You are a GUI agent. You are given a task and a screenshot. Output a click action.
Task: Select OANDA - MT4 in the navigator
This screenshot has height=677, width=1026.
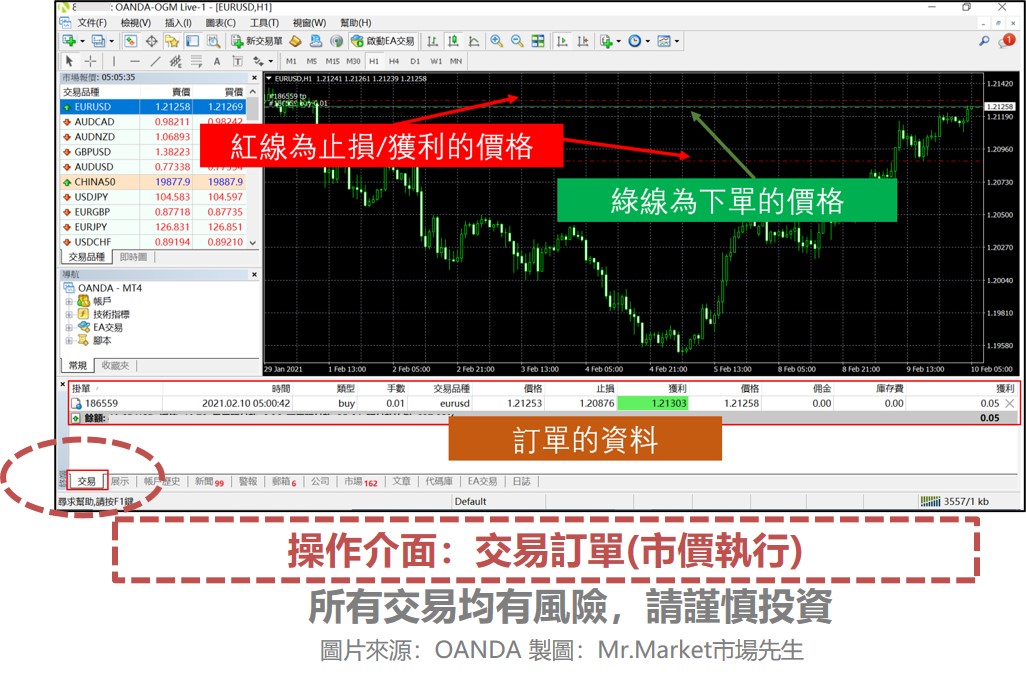(103, 288)
